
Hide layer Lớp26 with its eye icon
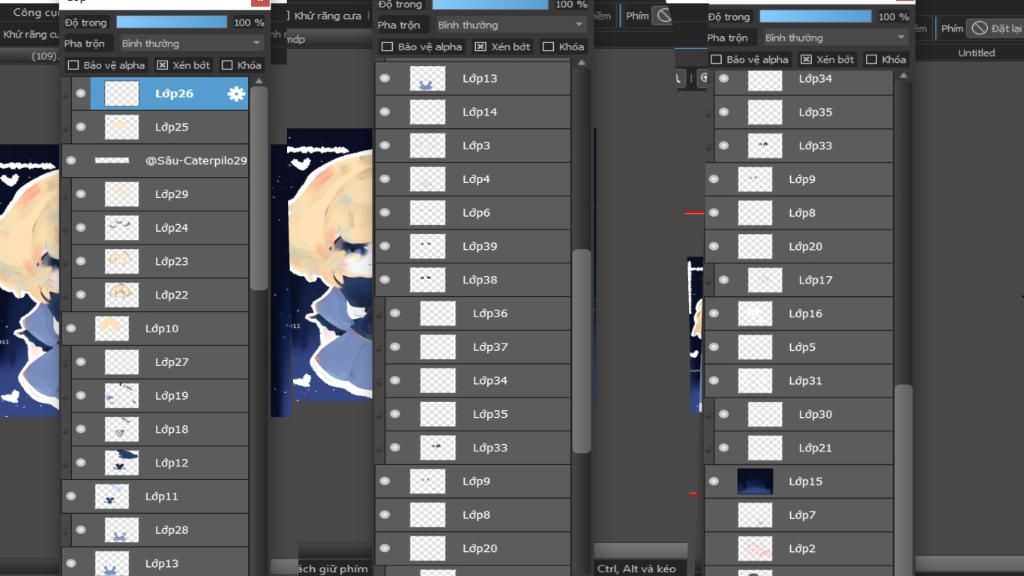click(80, 93)
